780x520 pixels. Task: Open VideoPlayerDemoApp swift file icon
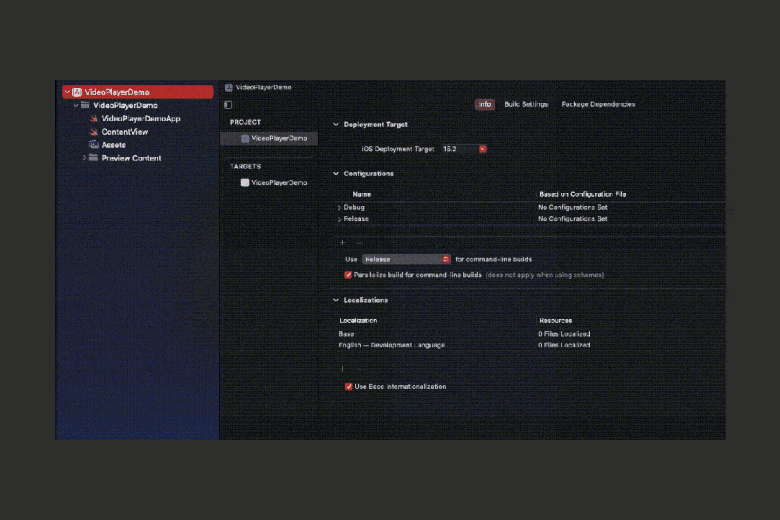point(94,118)
